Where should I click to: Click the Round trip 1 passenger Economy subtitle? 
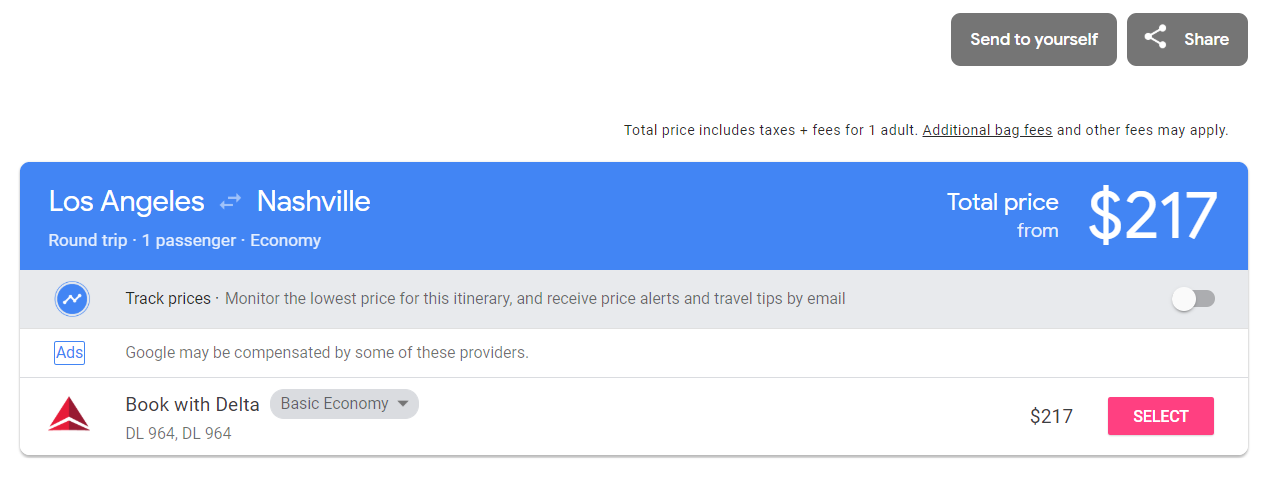pos(185,241)
